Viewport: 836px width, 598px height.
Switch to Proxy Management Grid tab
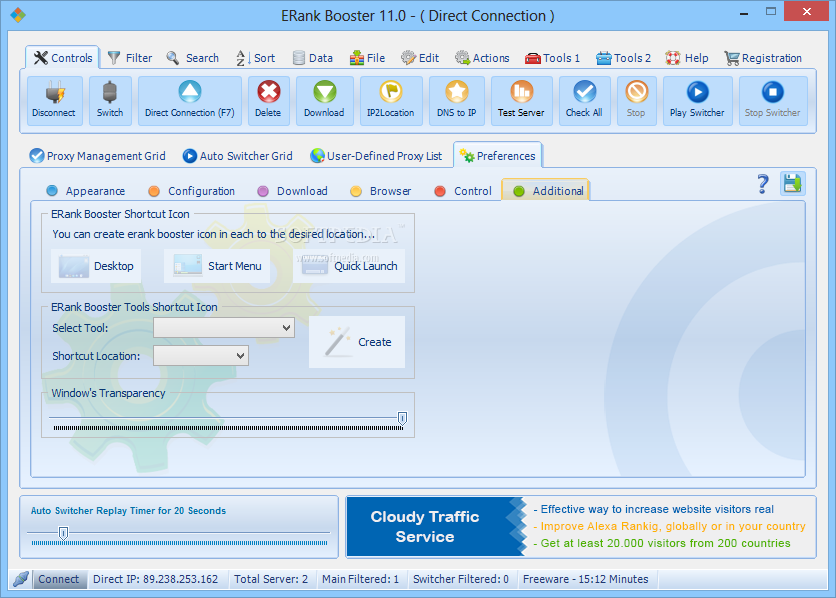[98, 156]
